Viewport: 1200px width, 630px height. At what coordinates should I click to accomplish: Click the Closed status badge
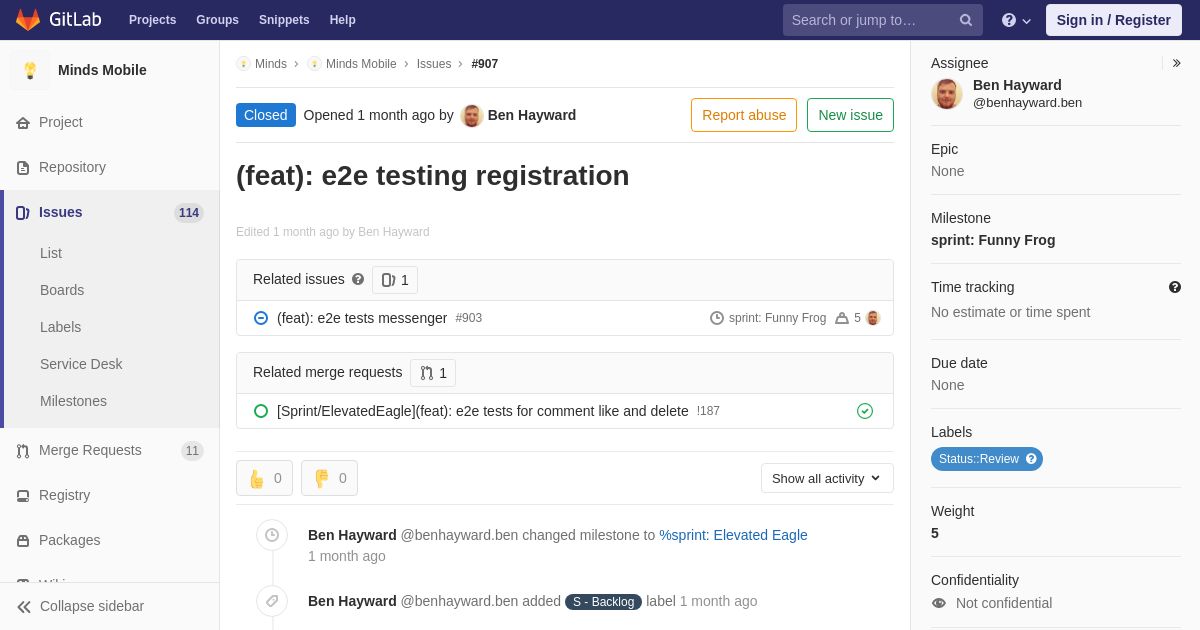[266, 115]
